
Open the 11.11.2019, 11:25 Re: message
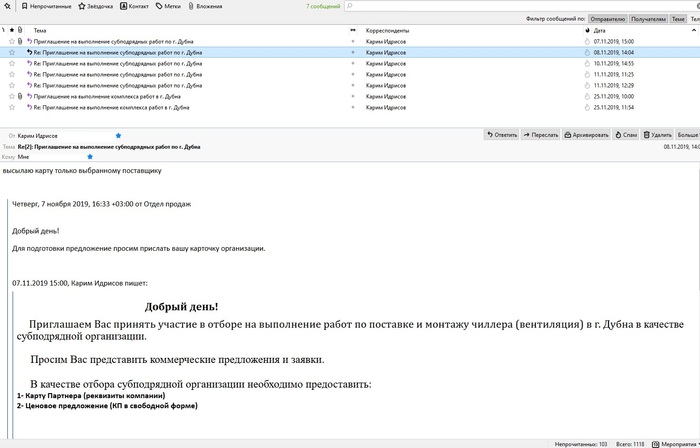(x=118, y=75)
